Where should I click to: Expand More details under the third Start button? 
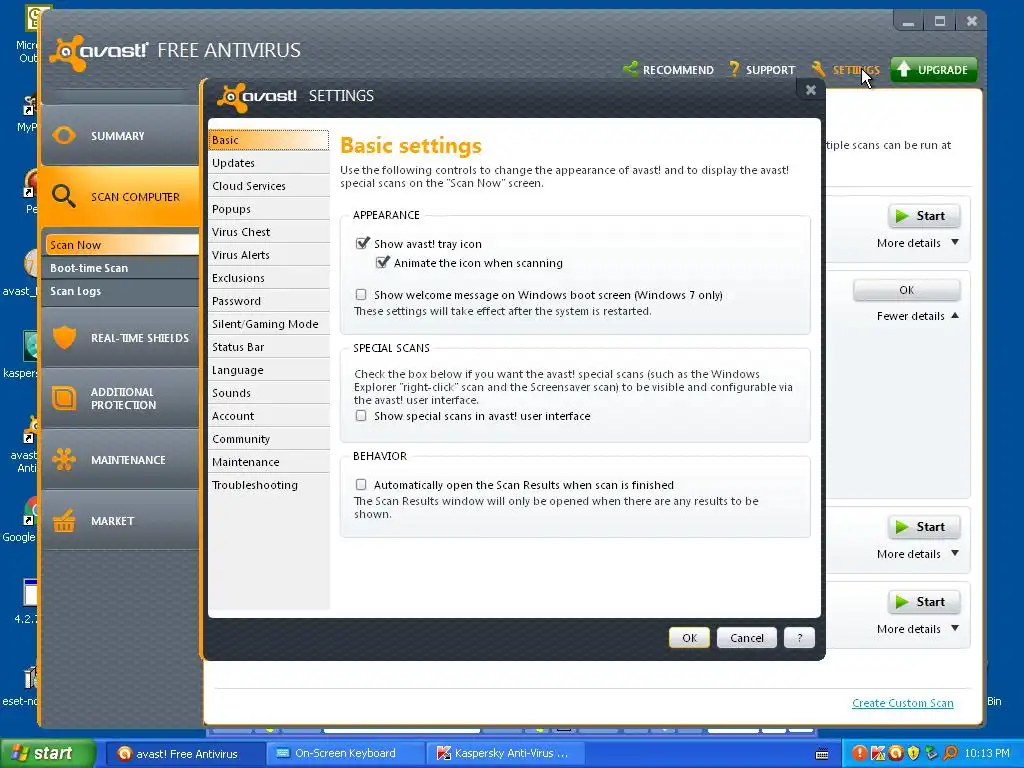(918, 554)
